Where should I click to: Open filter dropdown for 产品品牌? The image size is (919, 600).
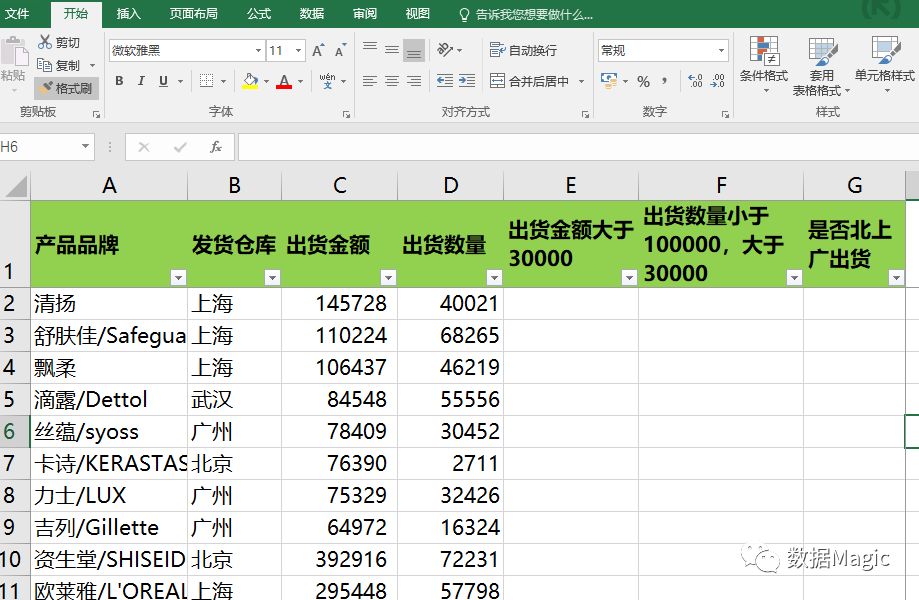point(178,277)
